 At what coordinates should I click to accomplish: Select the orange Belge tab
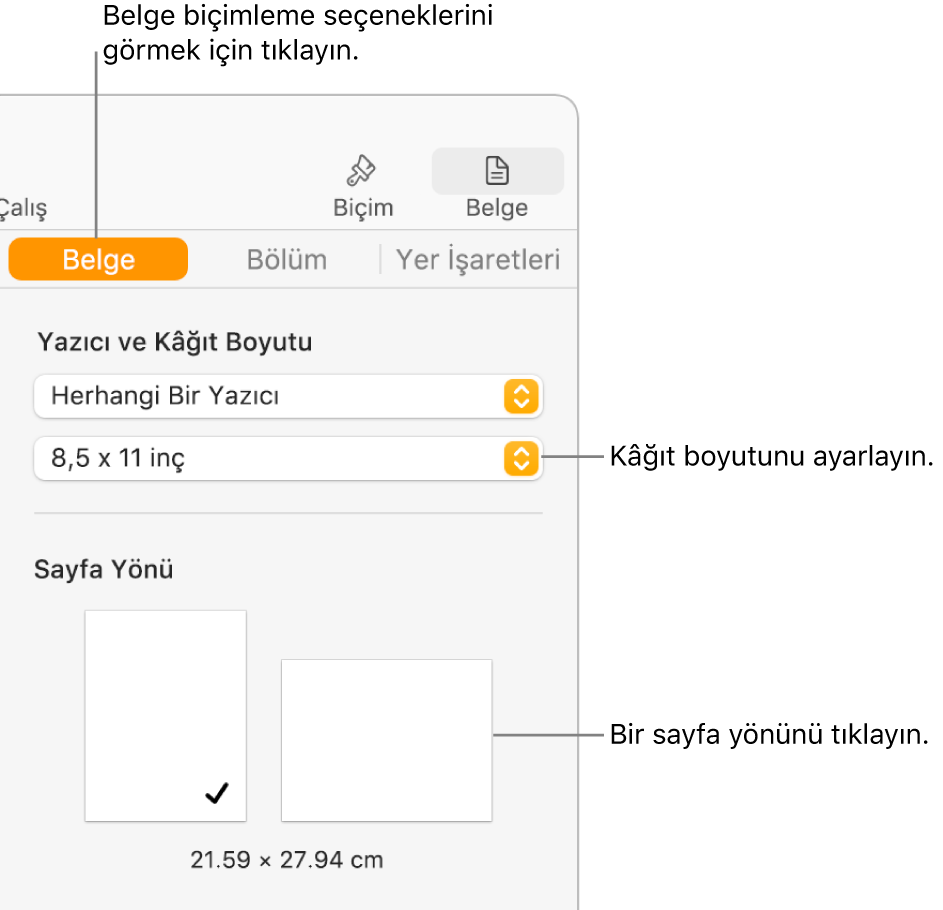point(98,259)
